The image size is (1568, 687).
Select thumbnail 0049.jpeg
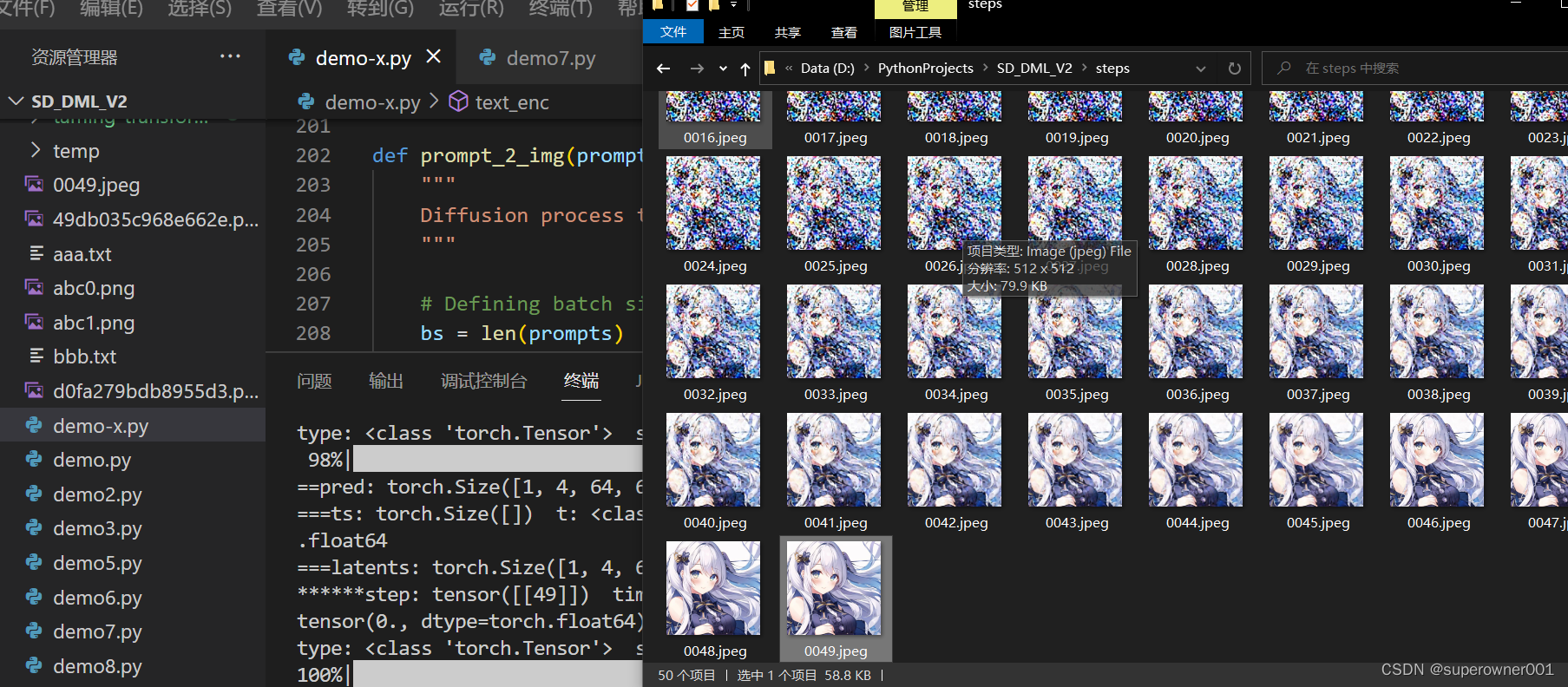pos(834,588)
